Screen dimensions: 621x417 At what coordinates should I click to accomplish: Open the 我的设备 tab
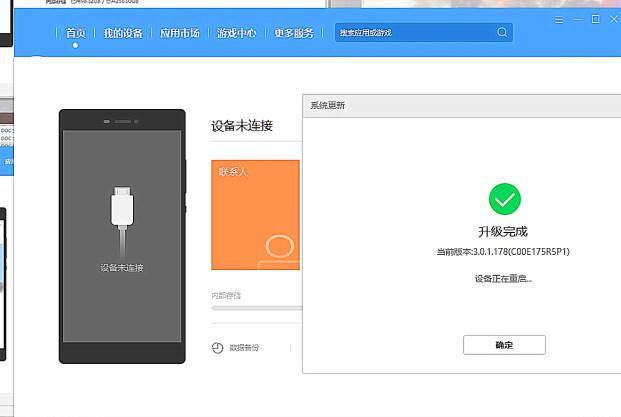pos(123,33)
